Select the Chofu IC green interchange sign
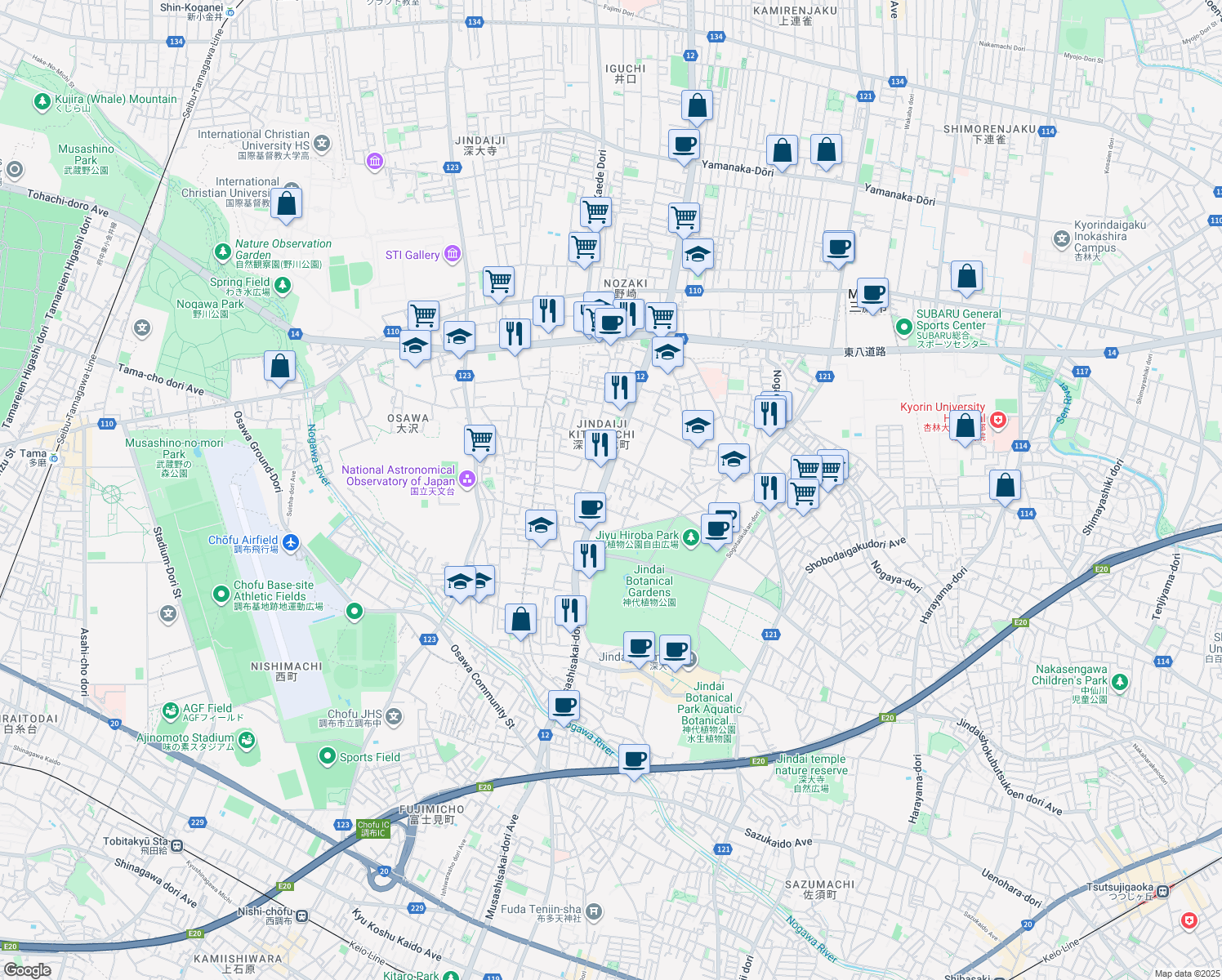 372,829
